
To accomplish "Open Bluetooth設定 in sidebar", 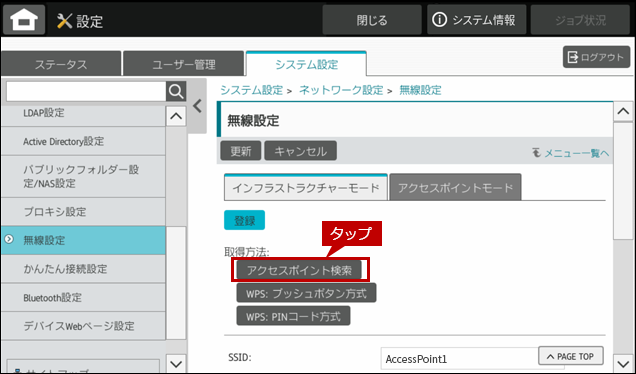I will [x=83, y=297].
